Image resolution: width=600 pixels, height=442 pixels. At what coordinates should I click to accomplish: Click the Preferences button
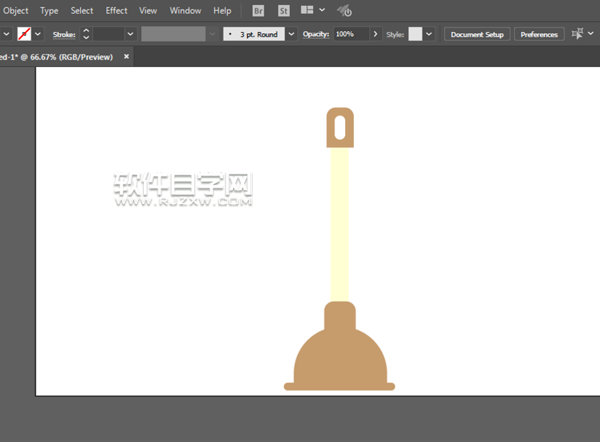539,34
